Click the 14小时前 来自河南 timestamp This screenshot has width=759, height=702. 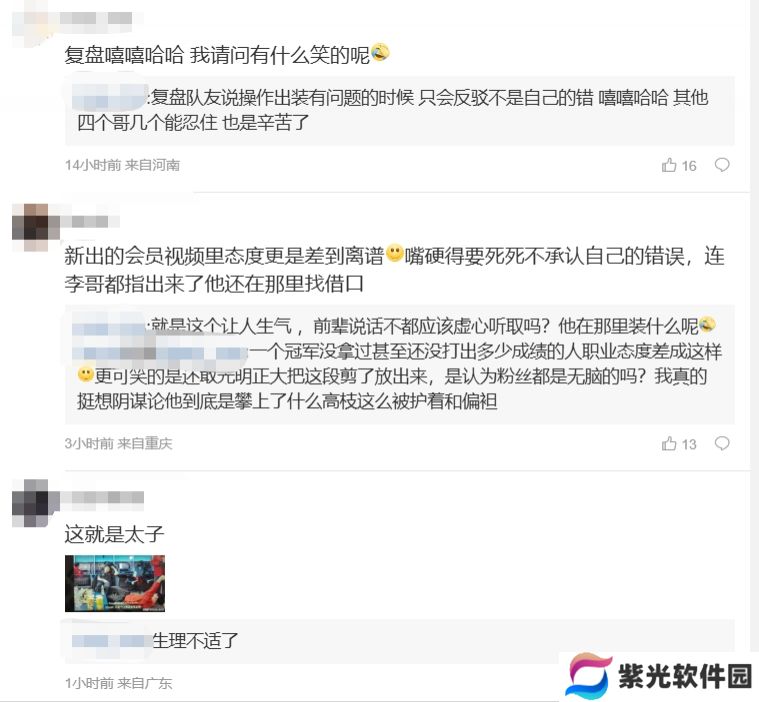click(x=122, y=165)
